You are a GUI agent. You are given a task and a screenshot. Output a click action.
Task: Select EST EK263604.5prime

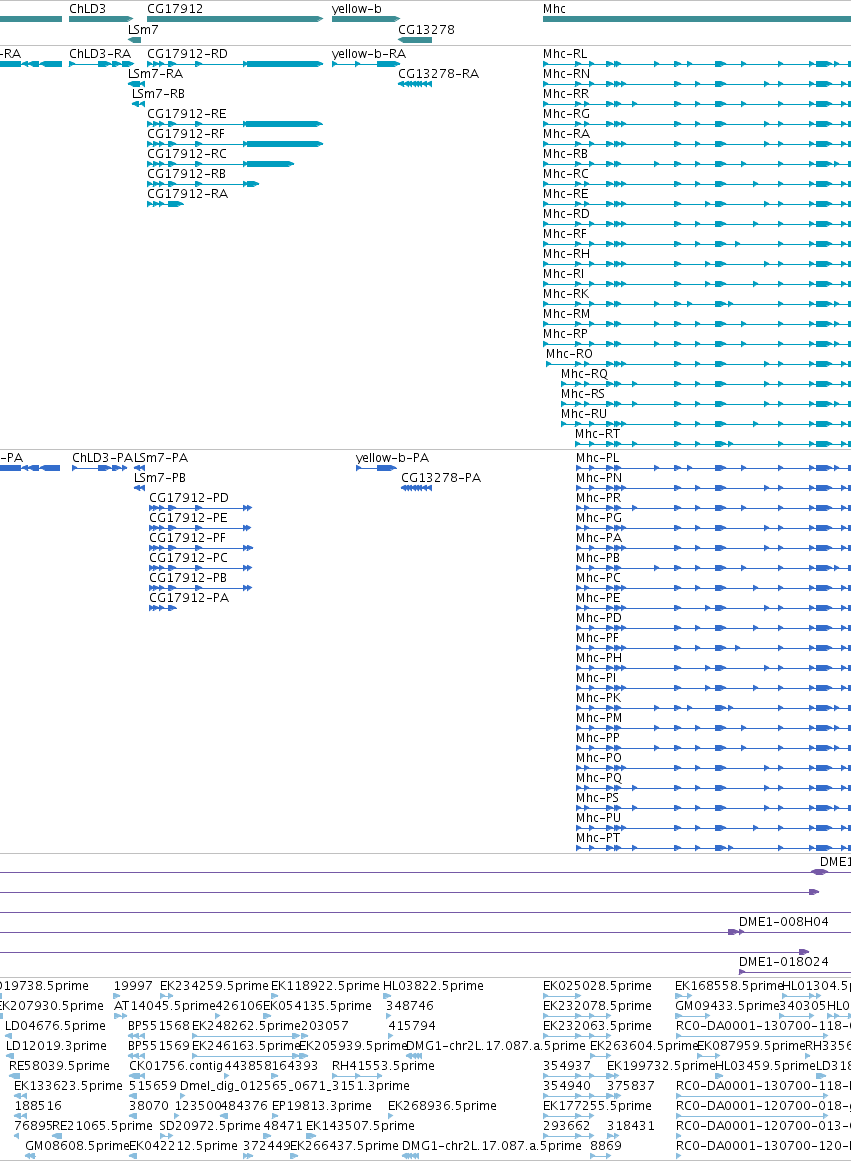tap(644, 1046)
